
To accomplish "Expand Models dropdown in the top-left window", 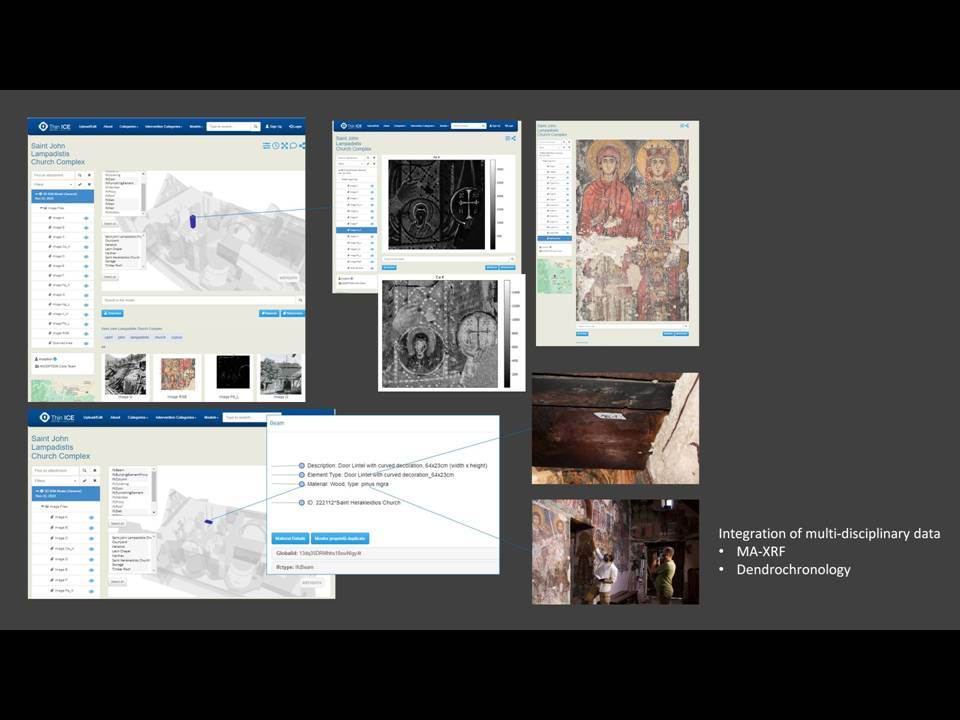I will (x=196, y=127).
